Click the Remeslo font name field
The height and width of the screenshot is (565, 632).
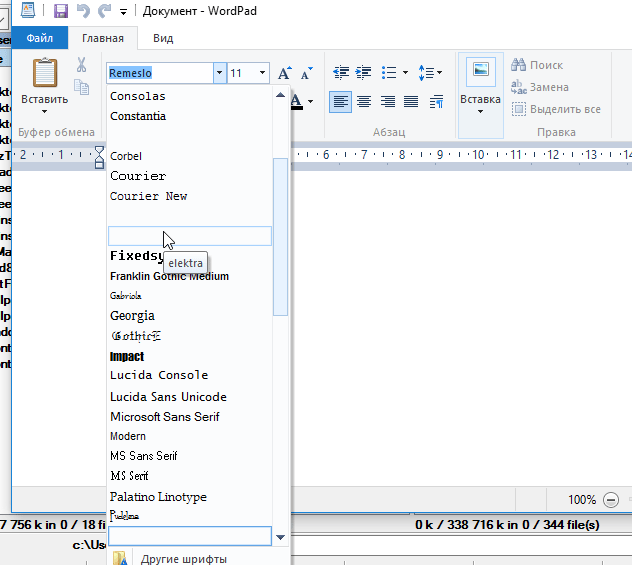coord(160,73)
